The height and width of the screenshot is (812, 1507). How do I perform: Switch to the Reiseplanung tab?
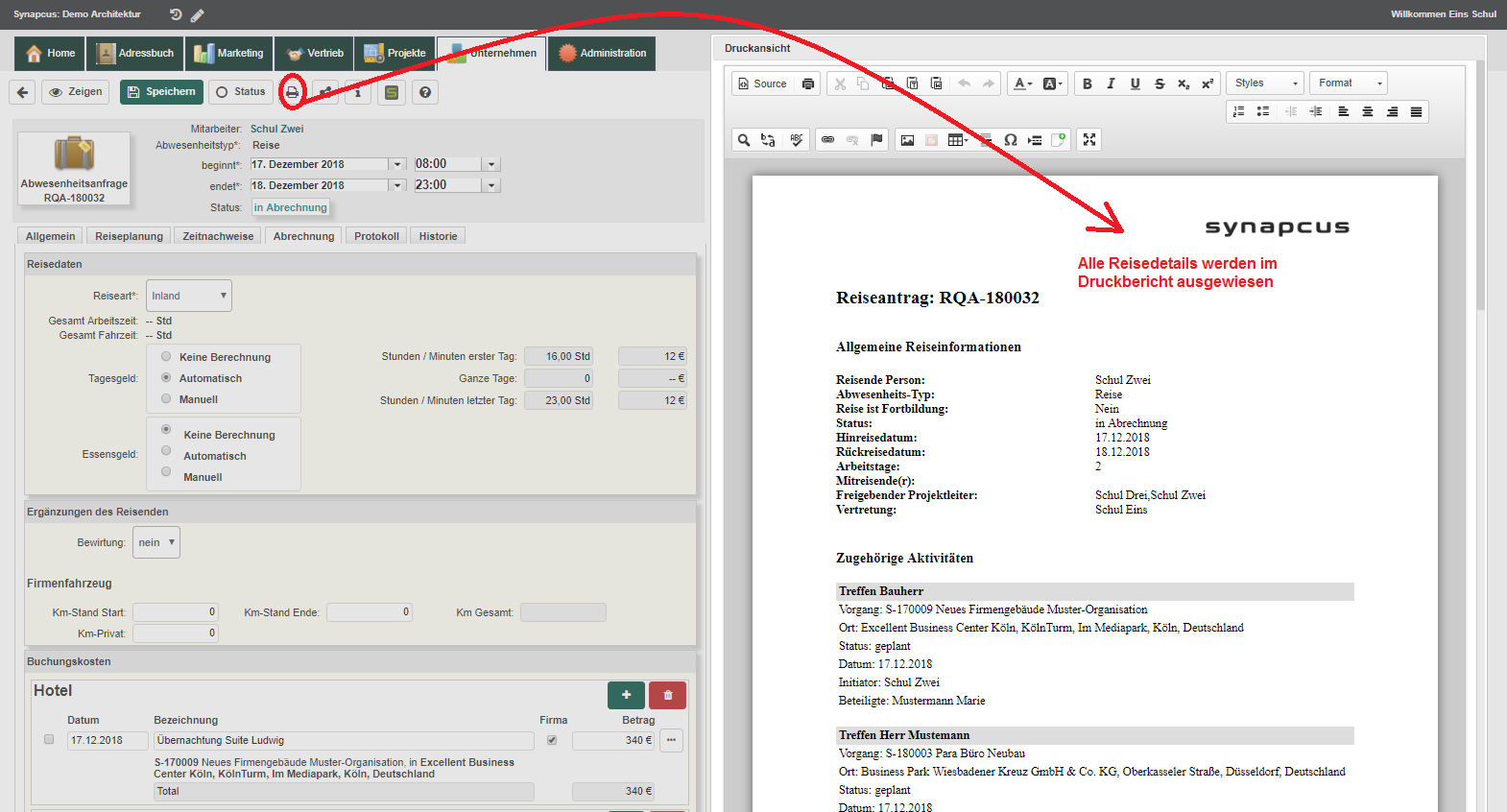[x=129, y=236]
